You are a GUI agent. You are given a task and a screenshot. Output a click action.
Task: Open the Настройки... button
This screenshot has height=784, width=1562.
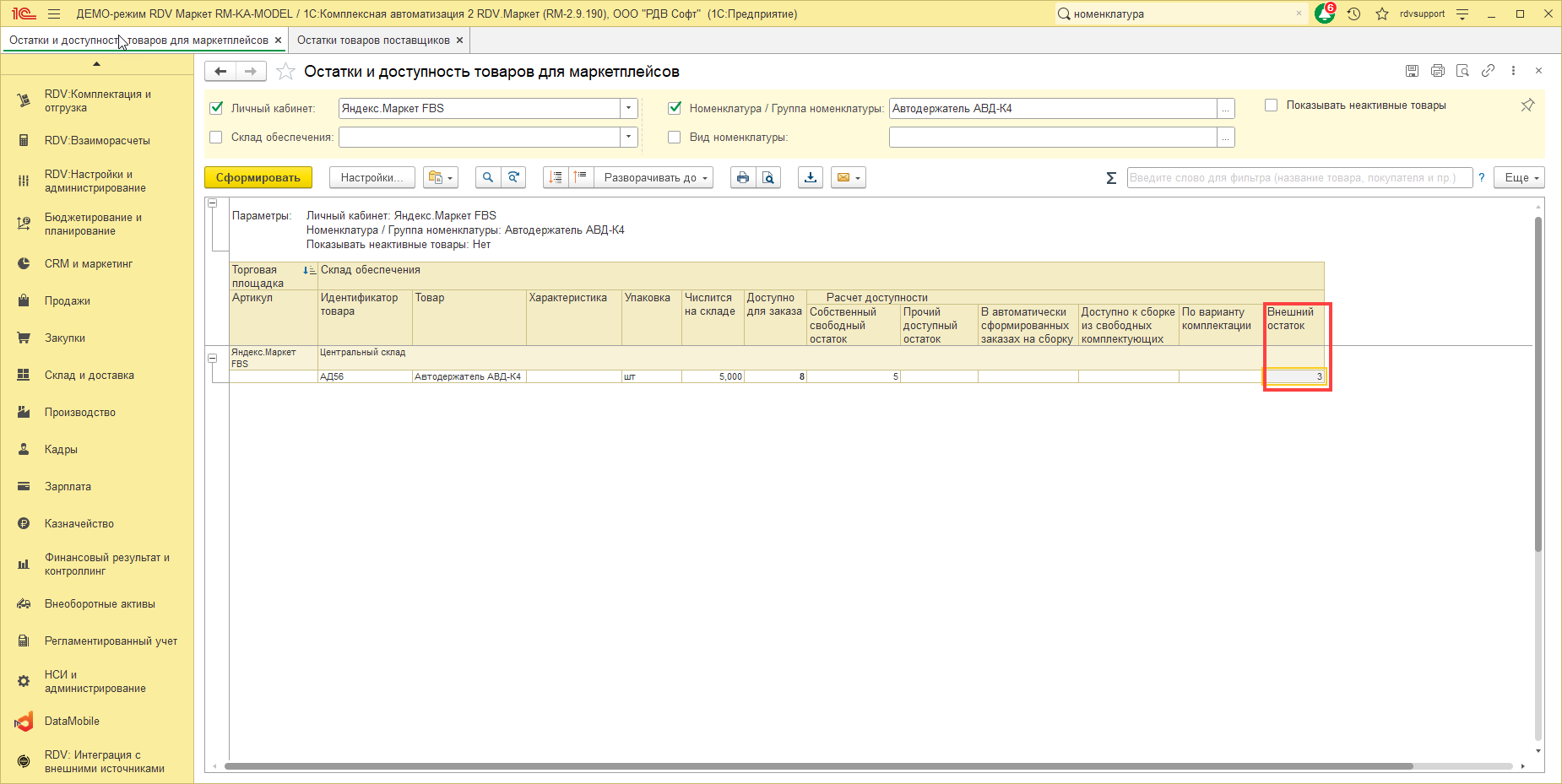pyautogui.click(x=372, y=177)
